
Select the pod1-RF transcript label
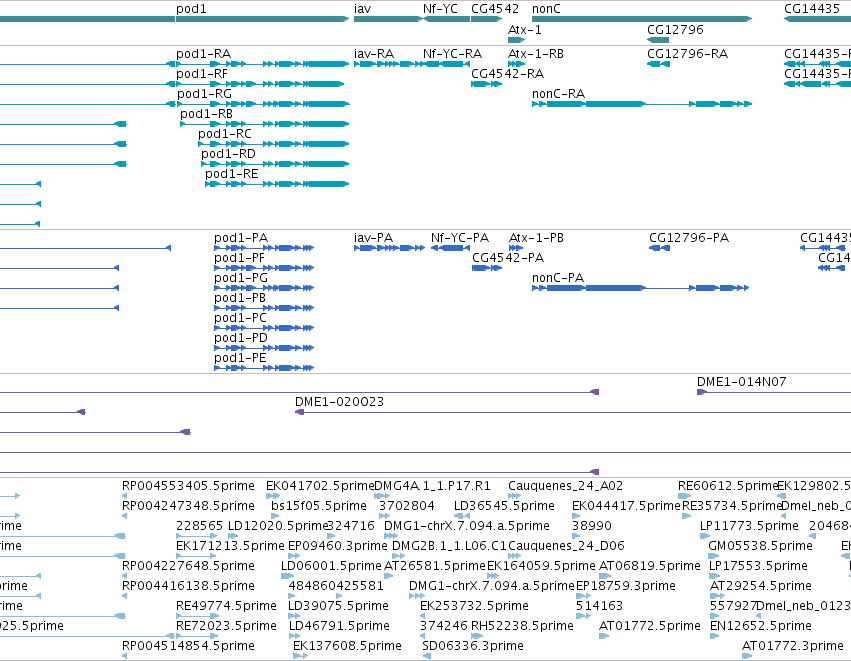[x=202, y=74]
